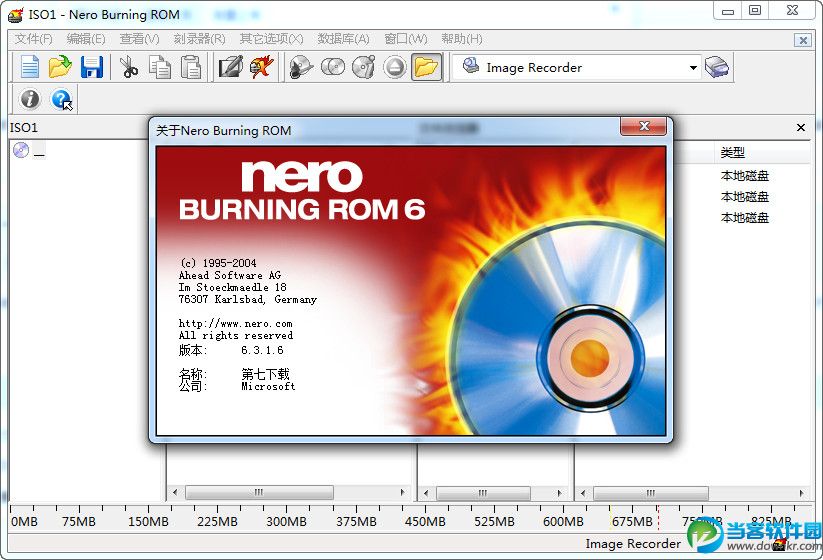Close the ISO1 compilation panel
Image resolution: width=823 pixels, height=560 pixels.
(x=801, y=128)
